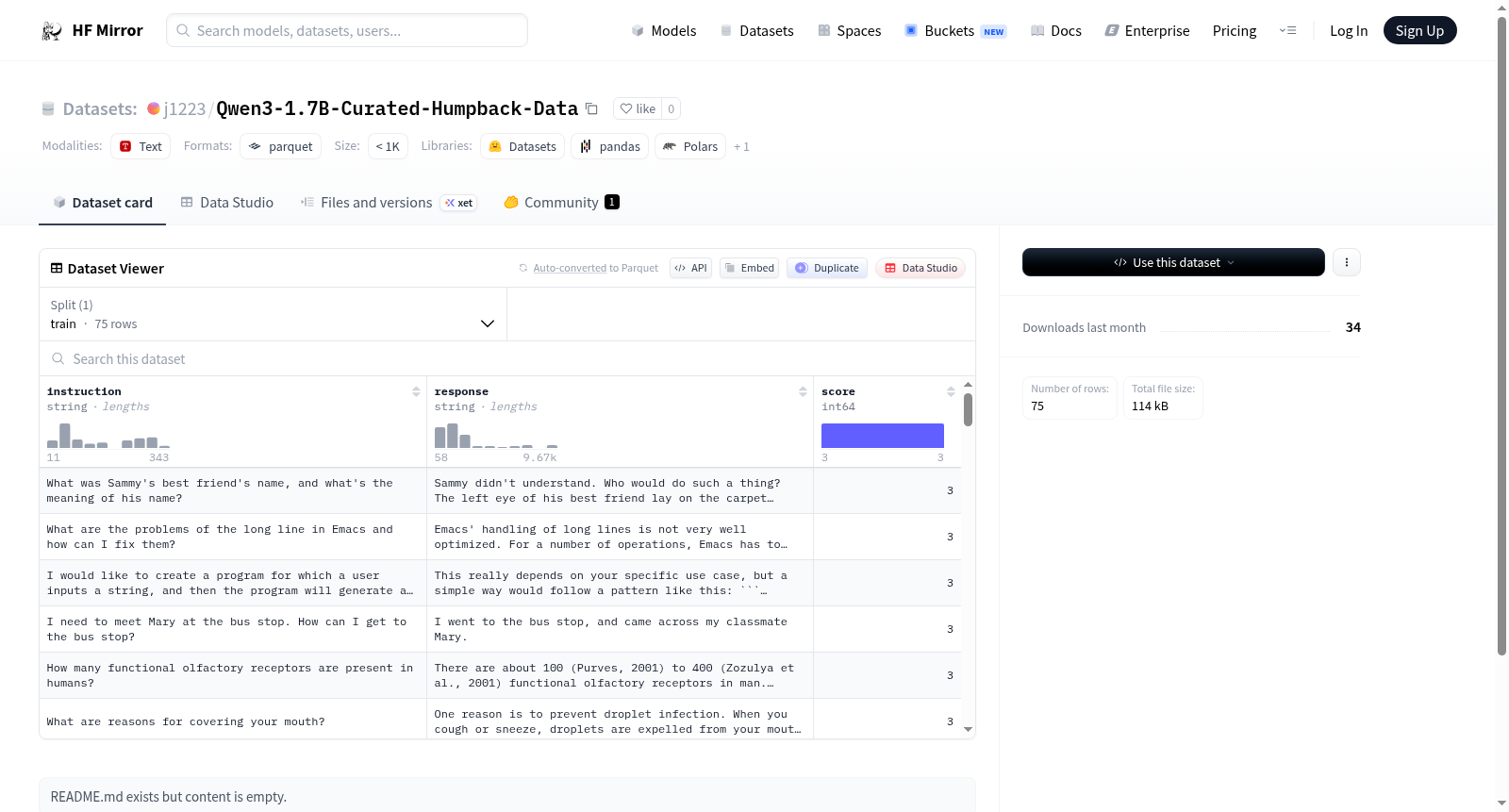Click the 'This really depends' response cell
Image resolution: width=1509 pixels, height=812 pixels.
[x=620, y=583]
